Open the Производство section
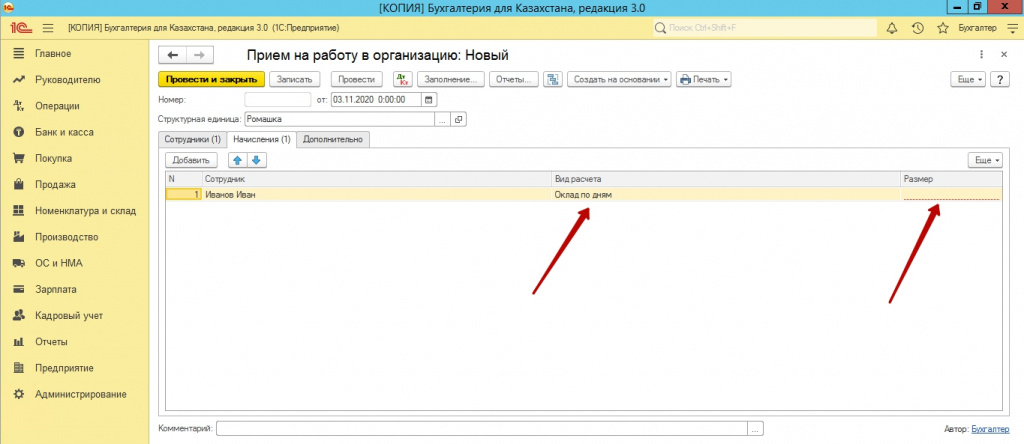Viewport: 1024px width, 444px height. [66, 237]
